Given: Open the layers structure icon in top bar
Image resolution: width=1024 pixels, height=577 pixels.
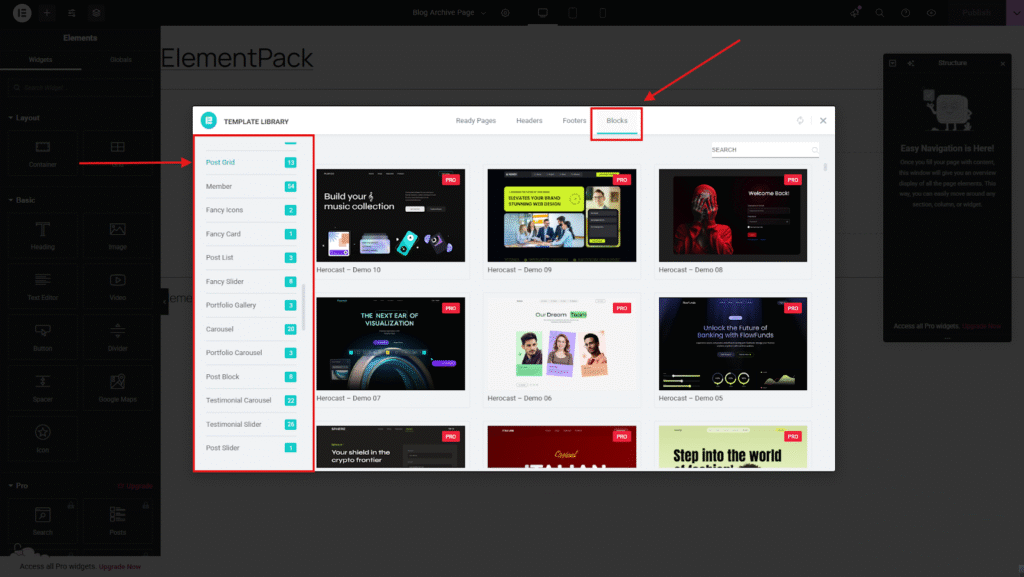Looking at the screenshot, I should (x=96, y=12).
